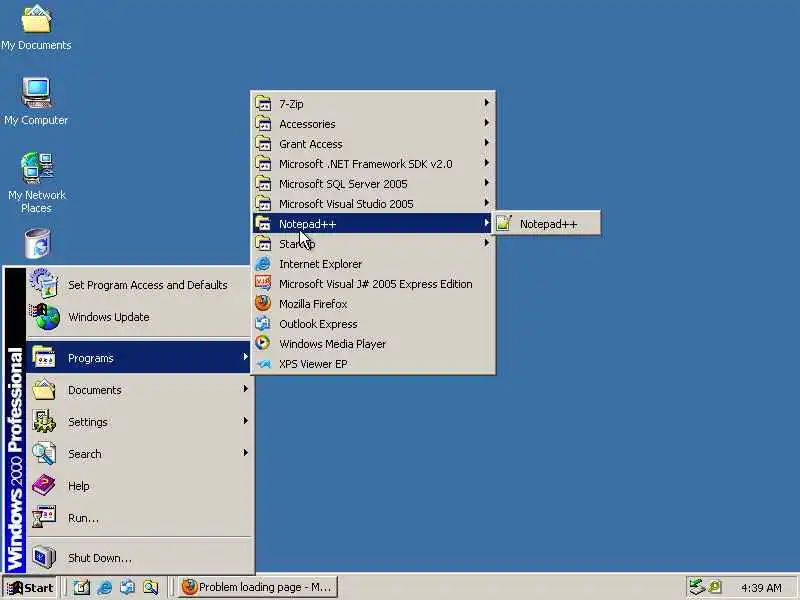Click the XPS Viewer EP icon

(263, 363)
